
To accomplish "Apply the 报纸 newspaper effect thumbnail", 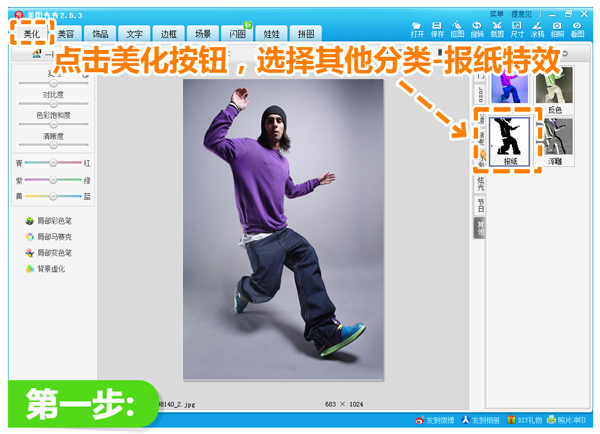I will 511,142.
